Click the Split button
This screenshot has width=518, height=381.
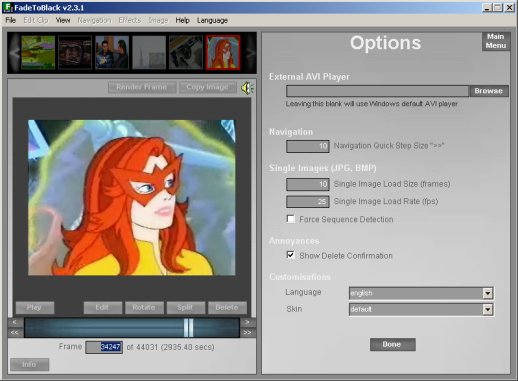pyautogui.click(x=185, y=308)
